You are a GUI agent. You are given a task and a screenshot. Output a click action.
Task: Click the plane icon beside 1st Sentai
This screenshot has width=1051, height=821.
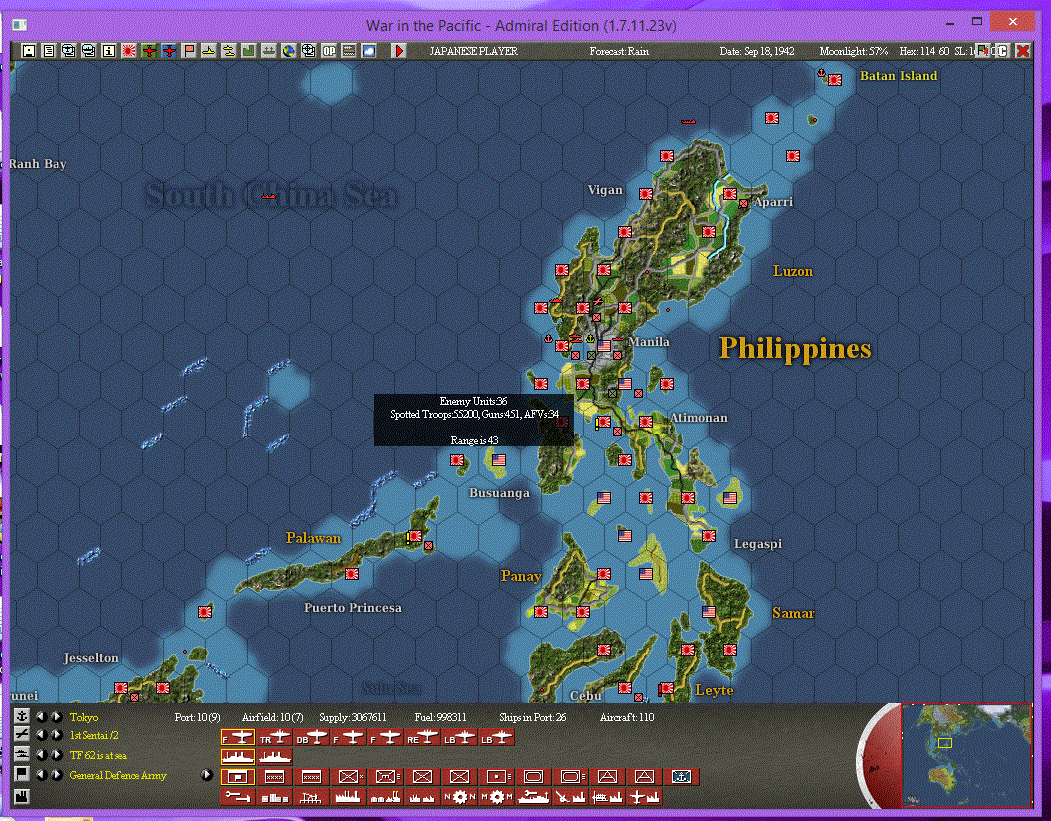click(x=21, y=735)
